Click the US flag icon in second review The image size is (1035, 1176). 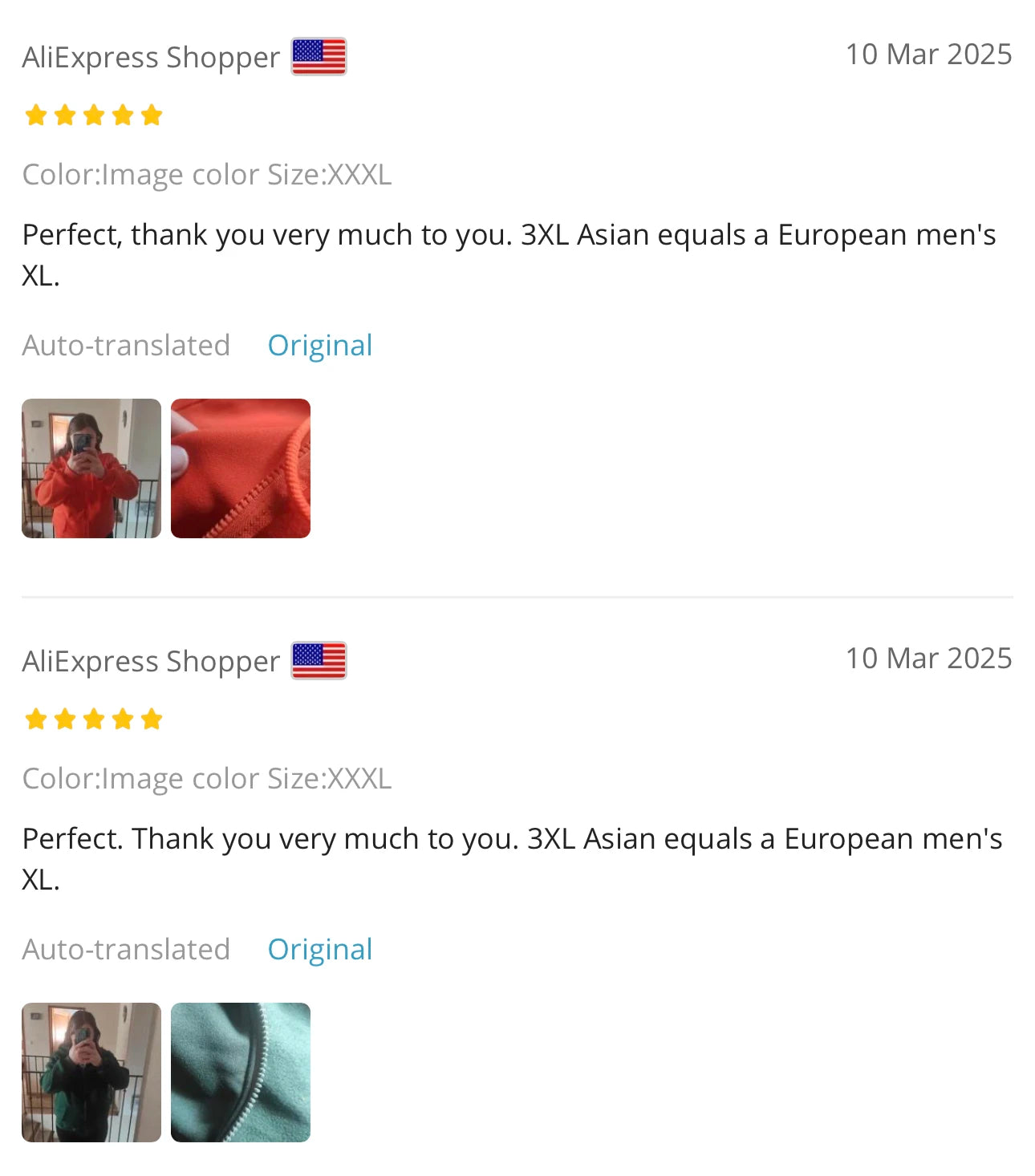click(x=319, y=661)
